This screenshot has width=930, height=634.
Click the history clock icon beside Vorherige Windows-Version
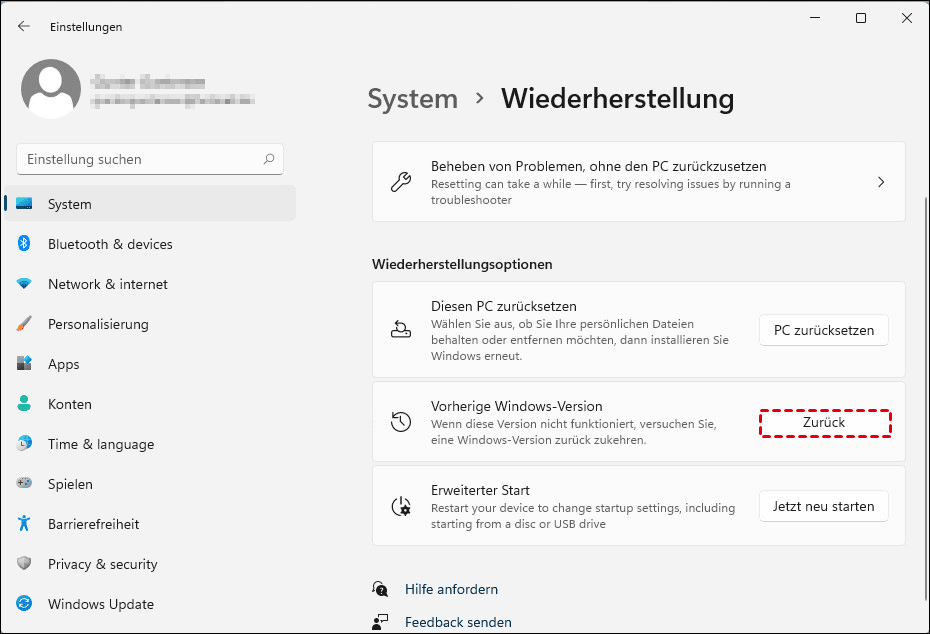tap(401, 422)
